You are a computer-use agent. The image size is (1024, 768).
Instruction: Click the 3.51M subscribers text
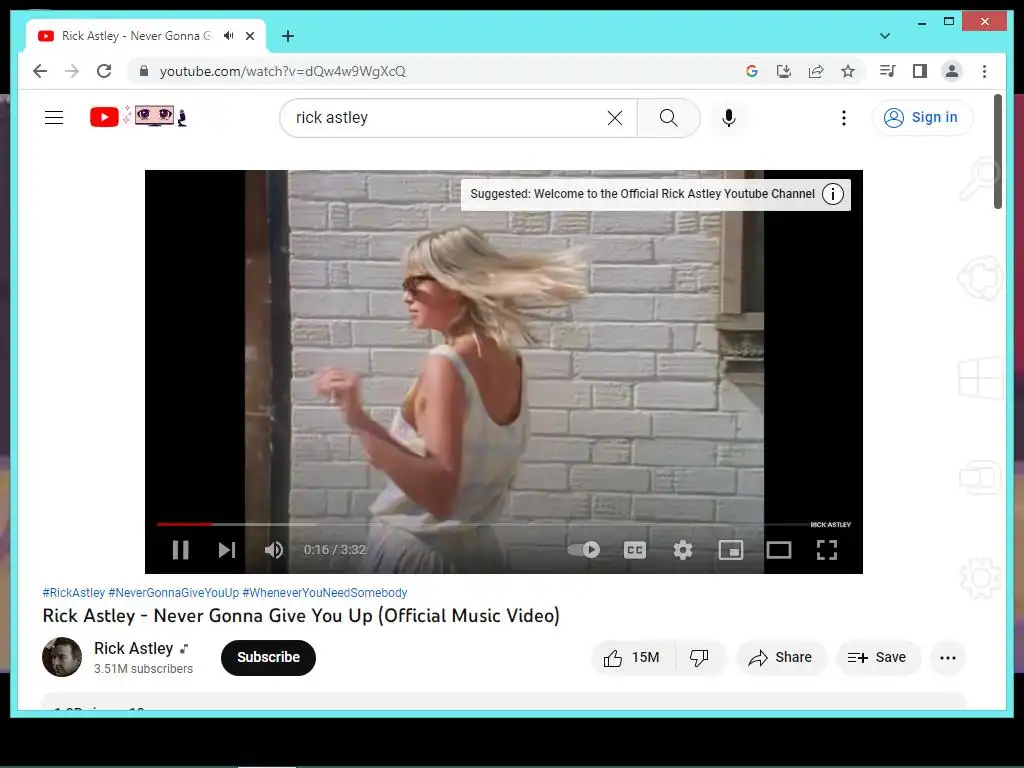(143, 669)
